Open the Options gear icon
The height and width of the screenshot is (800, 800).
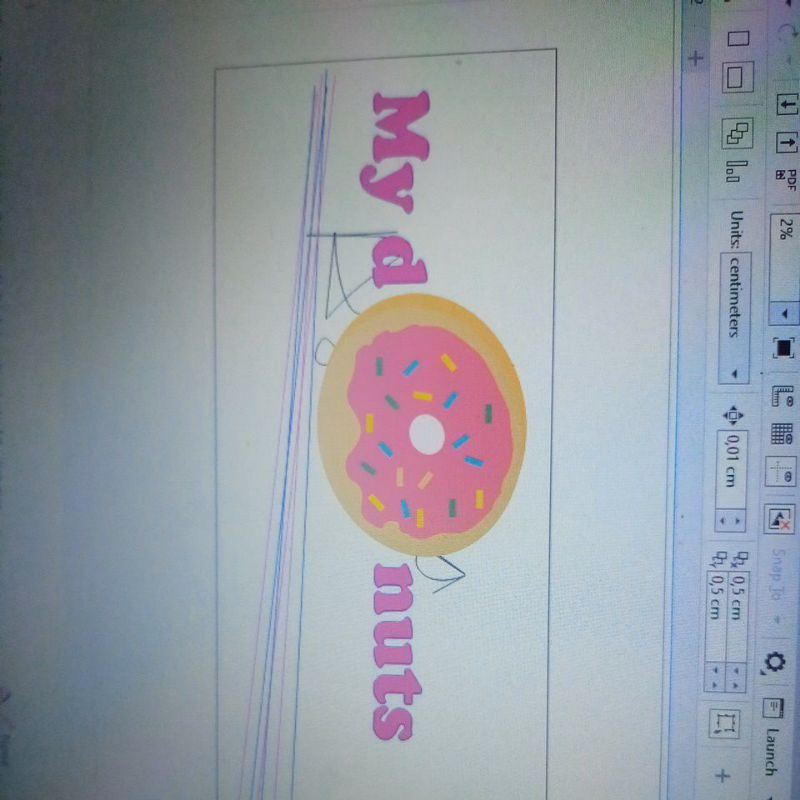coord(774,660)
